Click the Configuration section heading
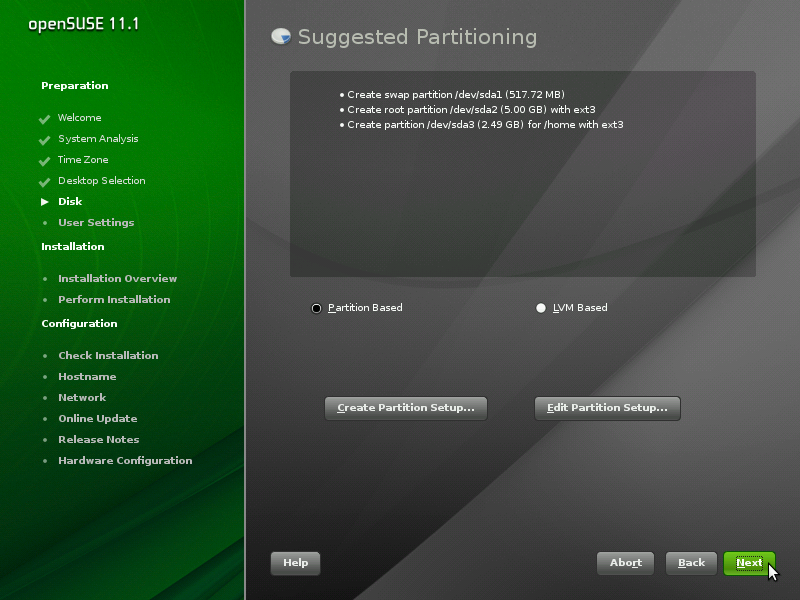800x600 pixels. coord(79,323)
